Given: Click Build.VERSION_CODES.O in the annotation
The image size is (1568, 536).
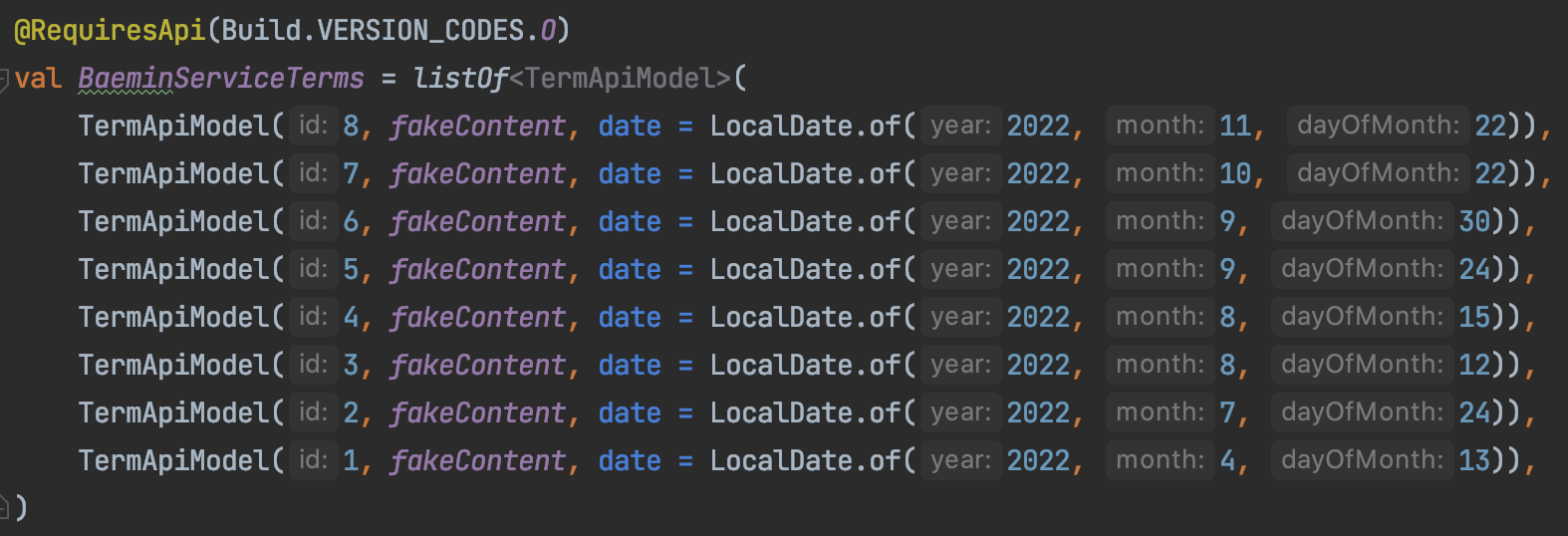Looking at the screenshot, I should [x=389, y=31].
